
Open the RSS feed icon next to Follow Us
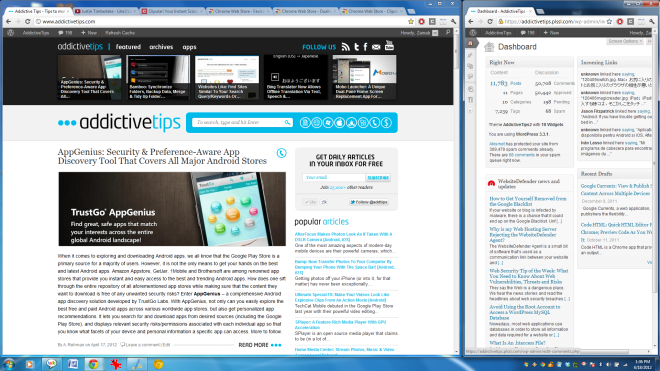point(346,47)
